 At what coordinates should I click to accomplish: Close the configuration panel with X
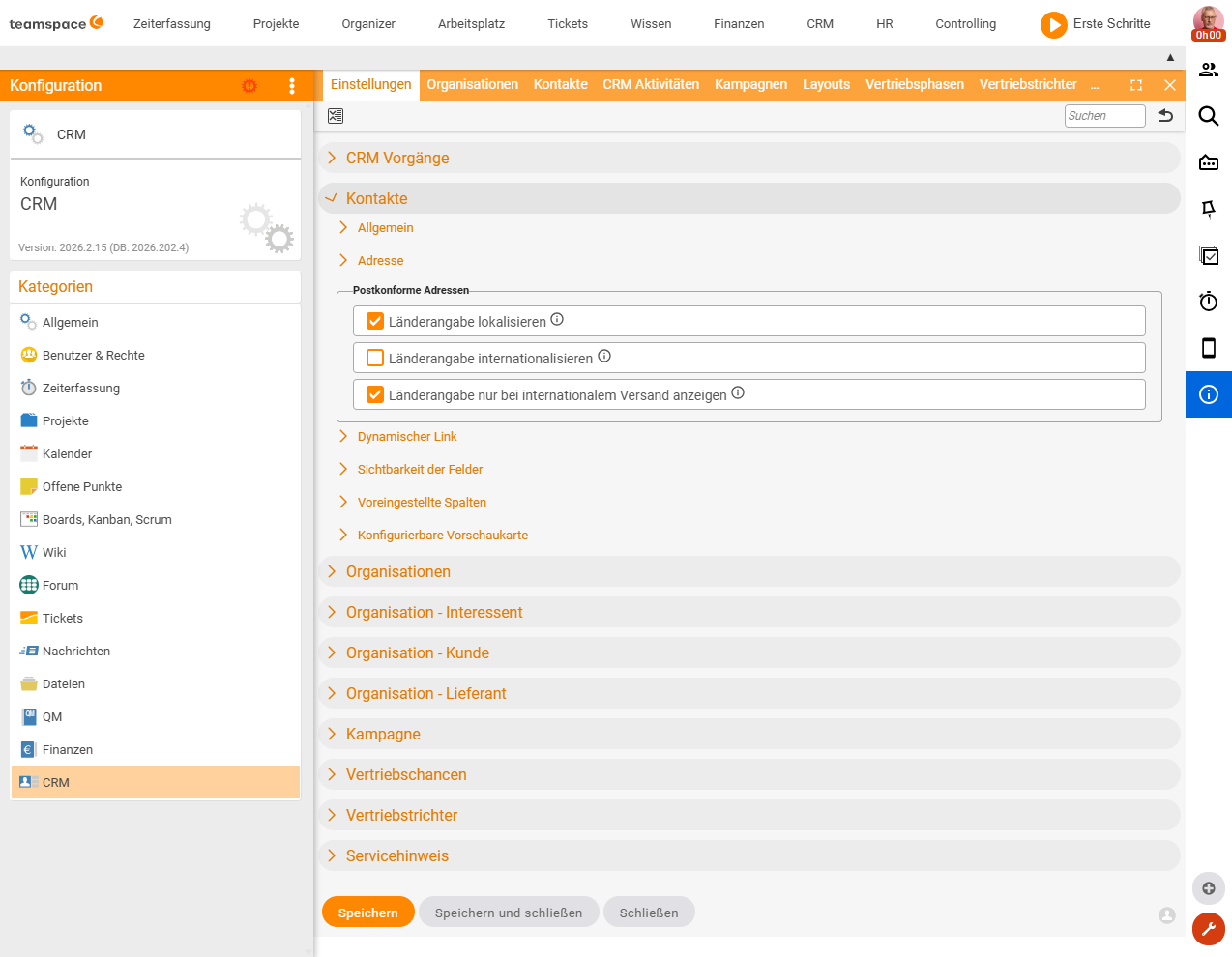(x=1170, y=85)
